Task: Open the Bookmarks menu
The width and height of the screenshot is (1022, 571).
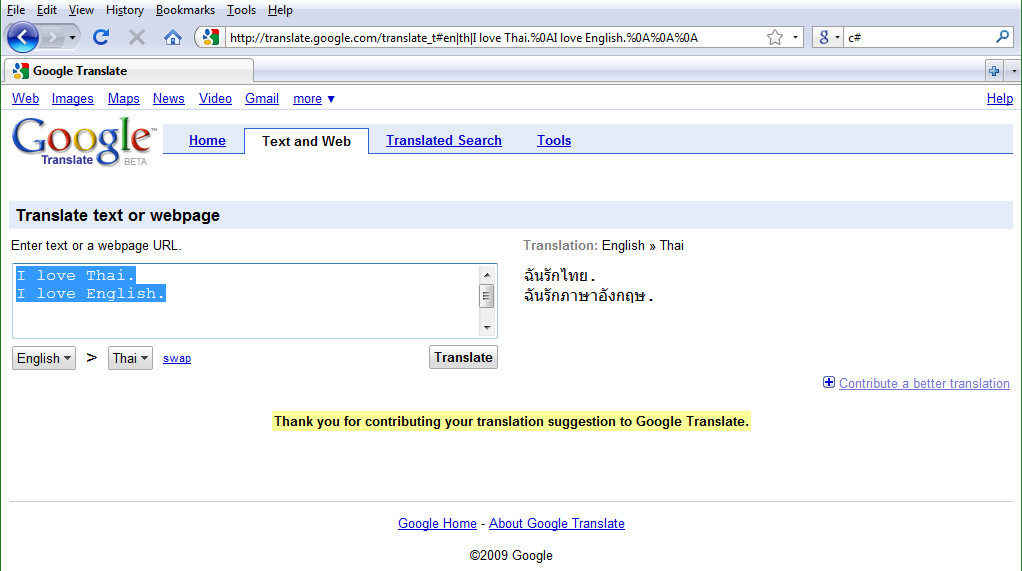Action: click(185, 10)
